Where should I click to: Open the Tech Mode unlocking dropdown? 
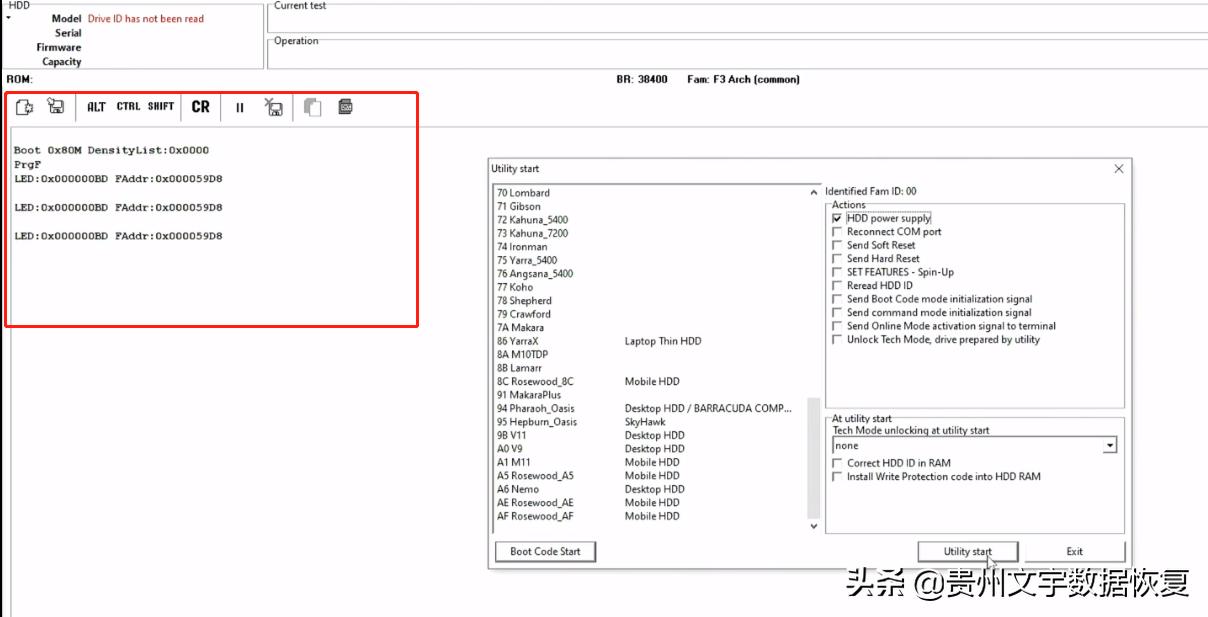1110,446
